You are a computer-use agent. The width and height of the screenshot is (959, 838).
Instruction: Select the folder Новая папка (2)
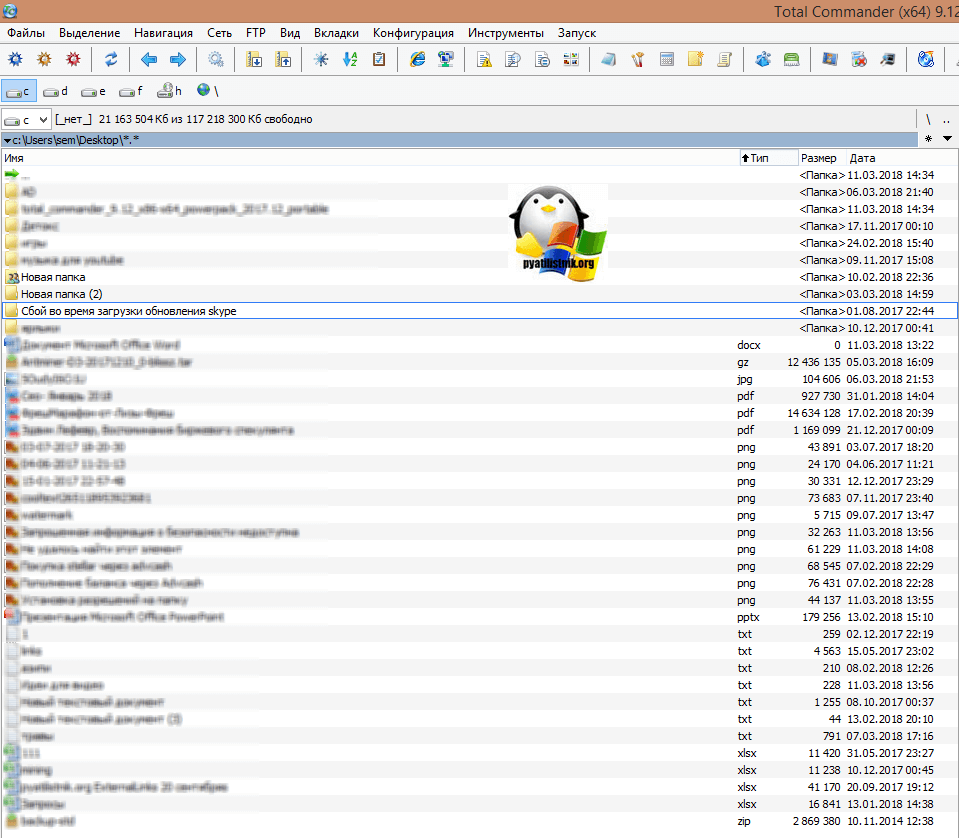tap(60, 294)
